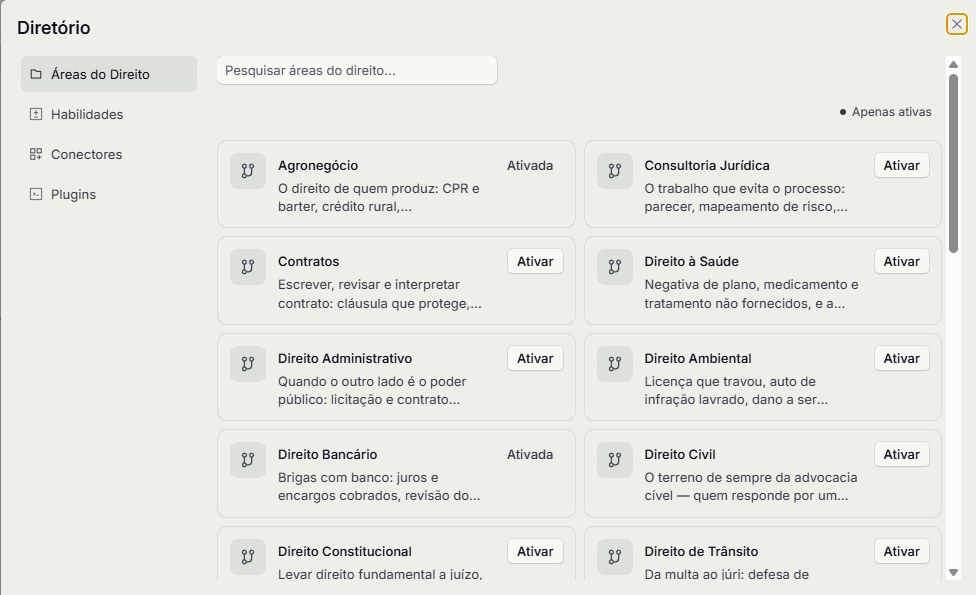Click the Contratos card icon
Screen dimensions: 976x595
248,267
